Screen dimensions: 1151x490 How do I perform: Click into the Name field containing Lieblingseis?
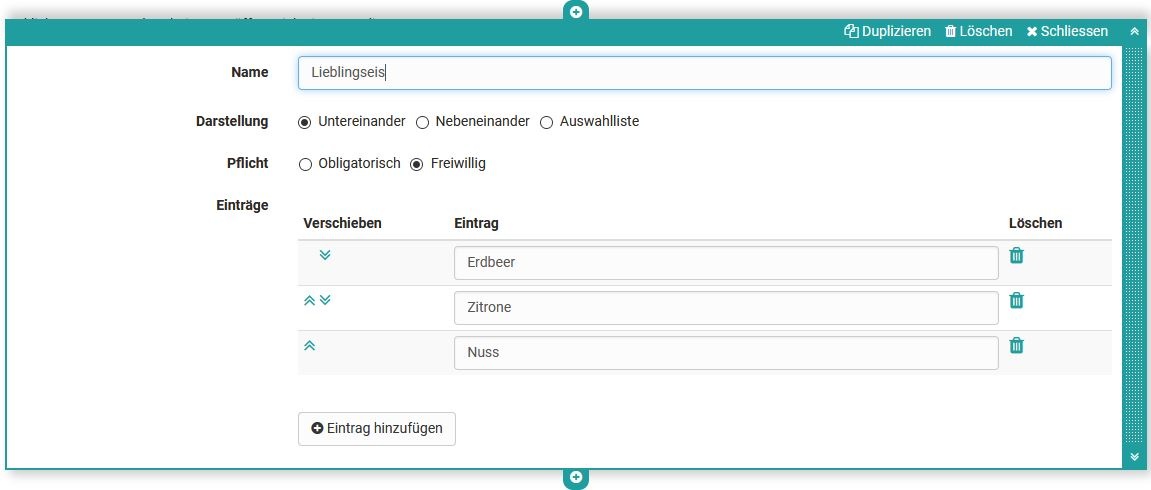[x=704, y=73]
